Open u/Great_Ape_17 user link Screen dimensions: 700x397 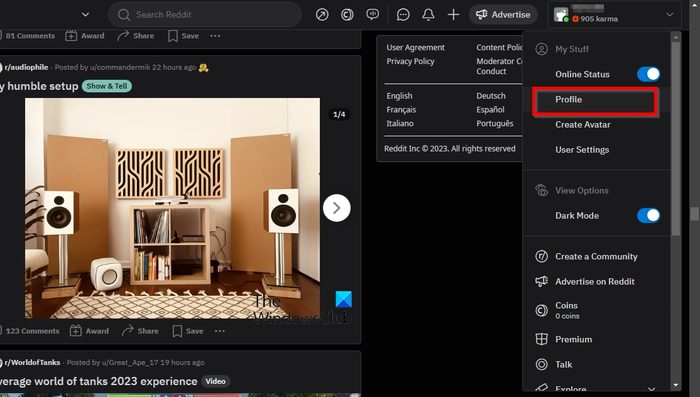coord(130,363)
